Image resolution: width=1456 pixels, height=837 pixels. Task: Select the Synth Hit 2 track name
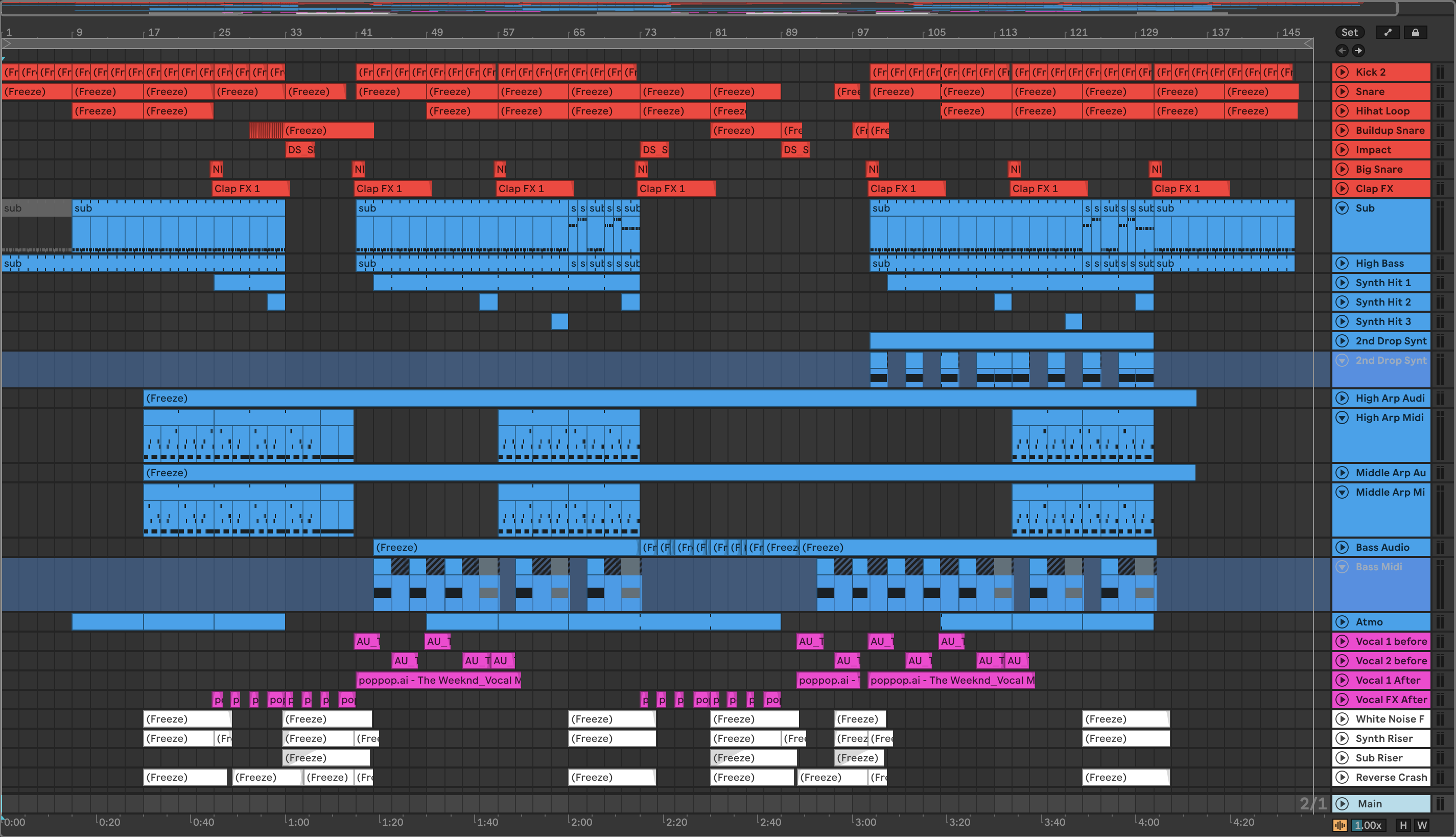click(x=1383, y=303)
